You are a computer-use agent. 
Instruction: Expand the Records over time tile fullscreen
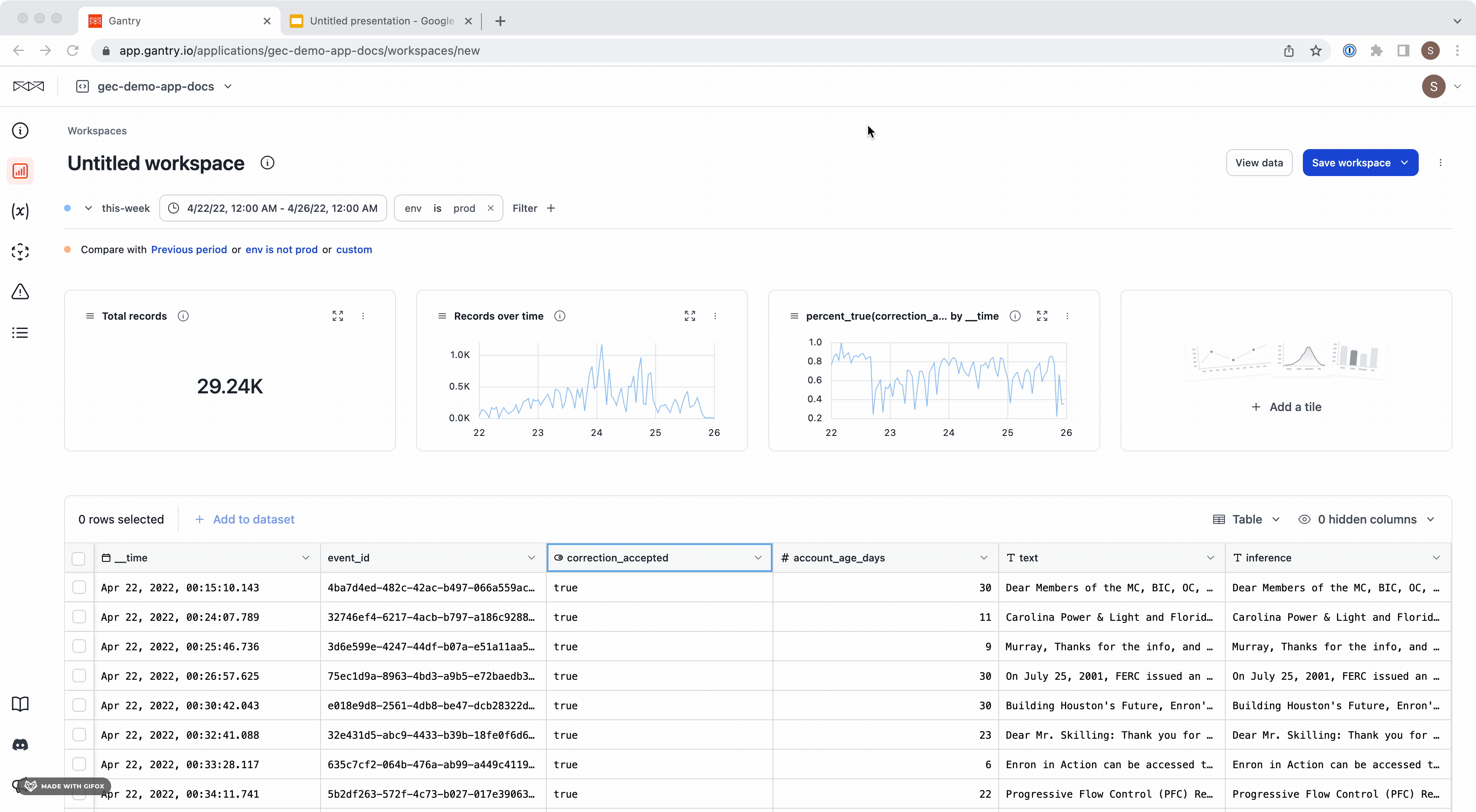point(690,316)
